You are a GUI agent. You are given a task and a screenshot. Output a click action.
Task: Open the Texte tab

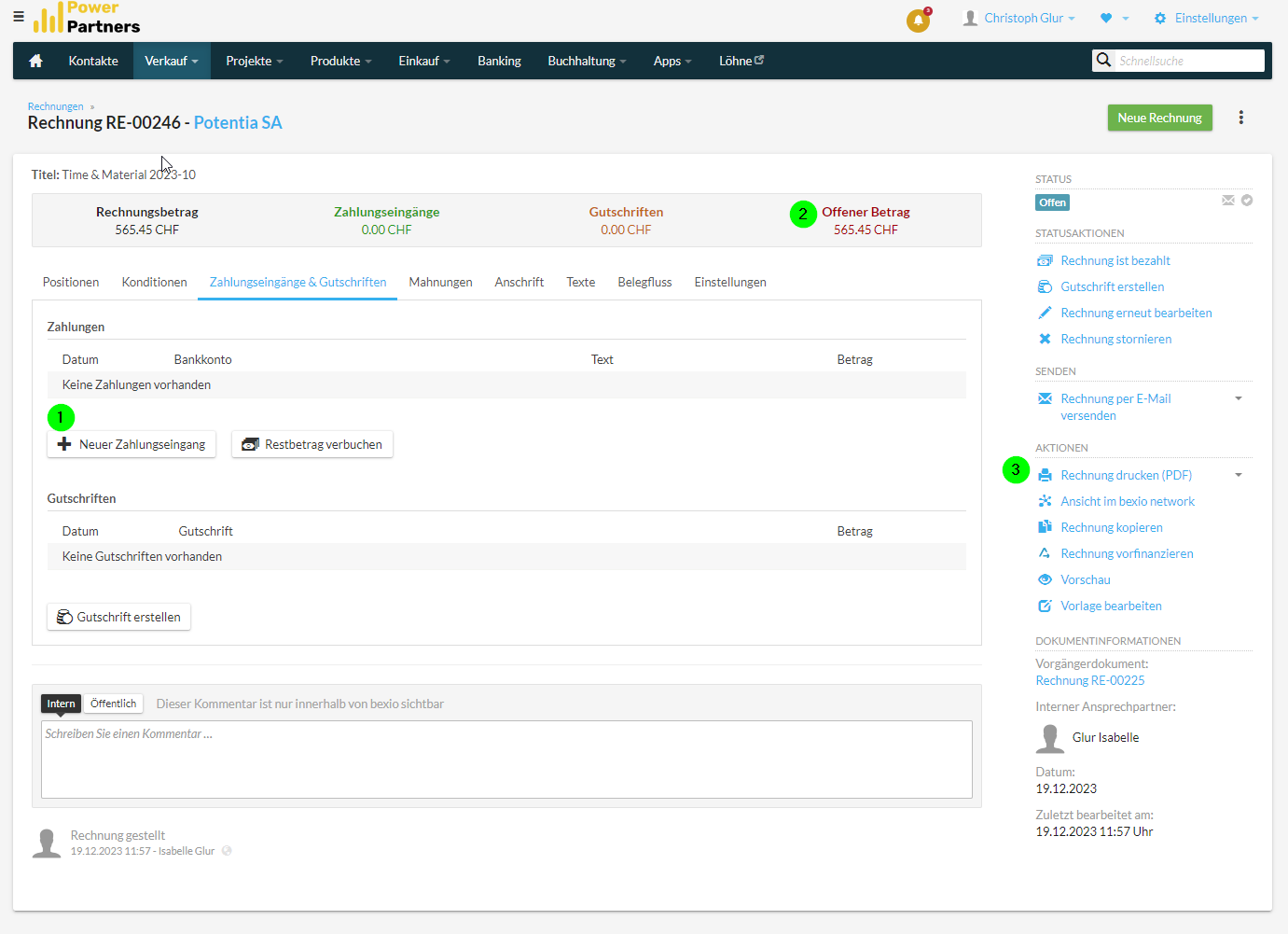581,282
